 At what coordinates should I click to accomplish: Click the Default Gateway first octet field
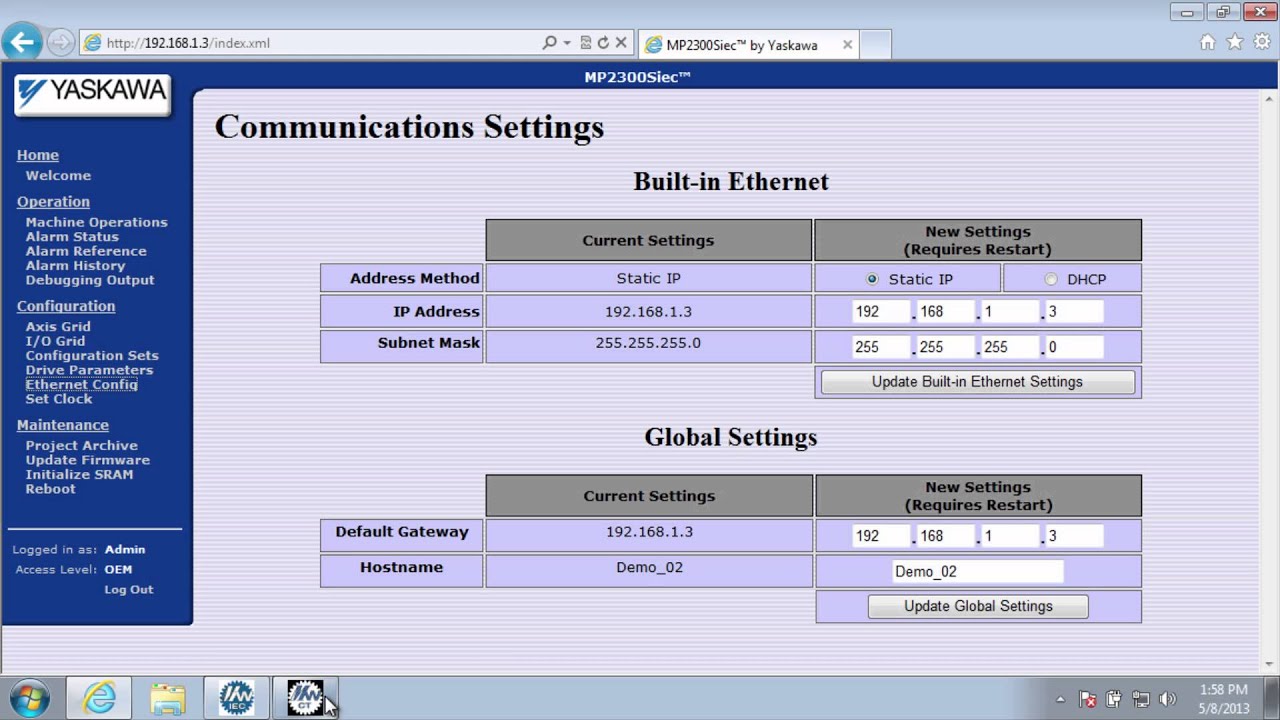(881, 536)
